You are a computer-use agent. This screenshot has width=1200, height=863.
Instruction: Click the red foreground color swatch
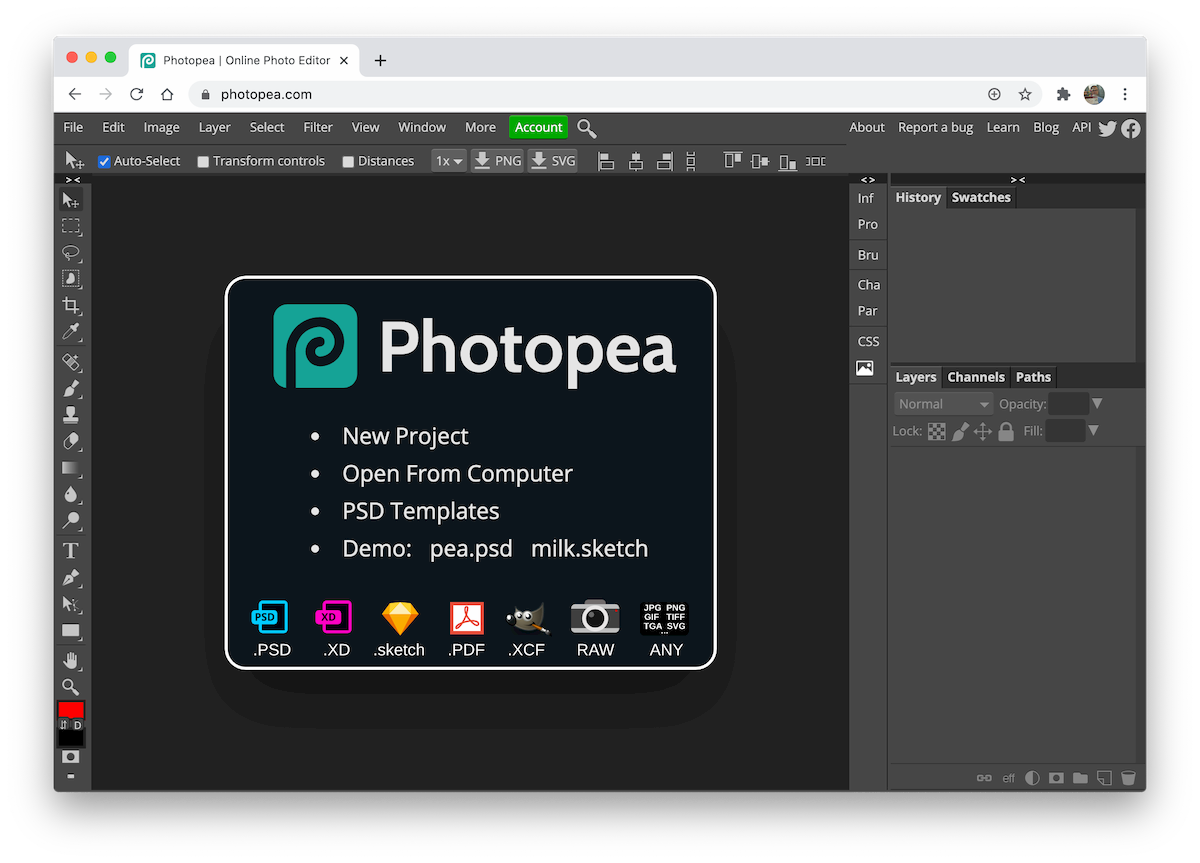click(71, 709)
